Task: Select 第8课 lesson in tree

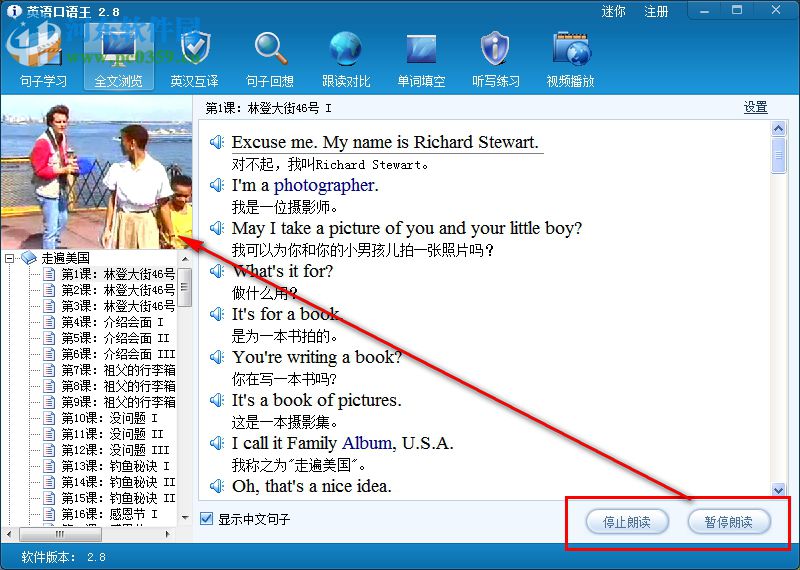Action: (118, 386)
